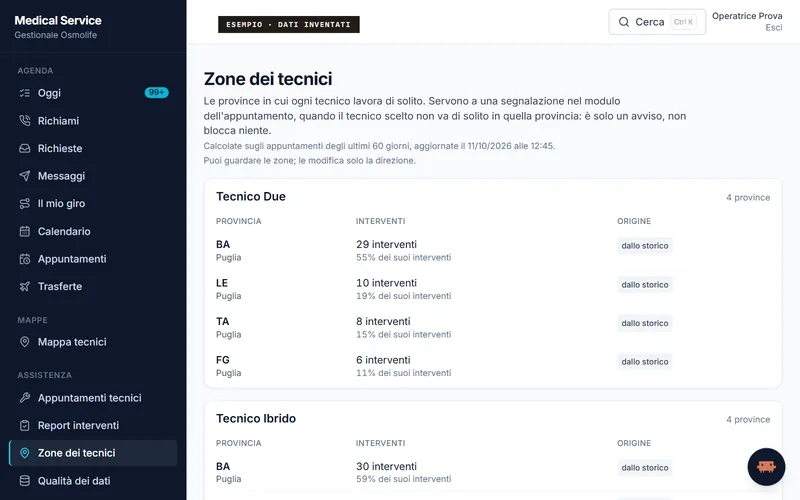Click the Tecnico Due card heading
Screen dimensions: 800x500
[x=251, y=196]
